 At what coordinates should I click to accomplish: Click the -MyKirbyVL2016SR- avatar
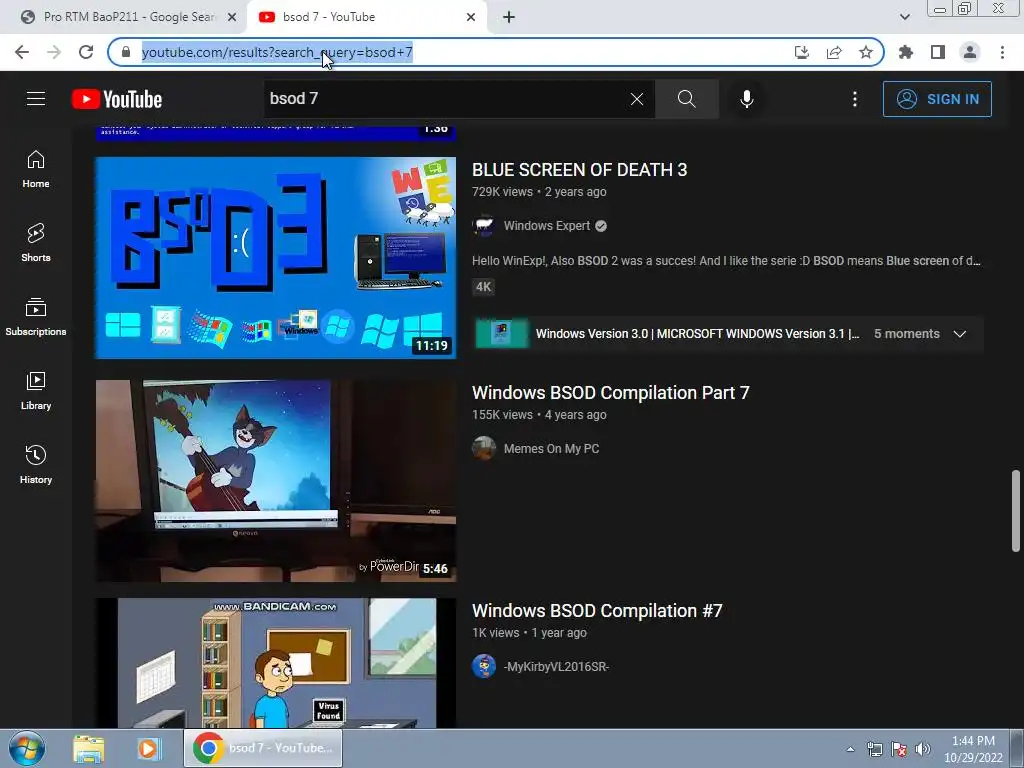click(x=484, y=667)
